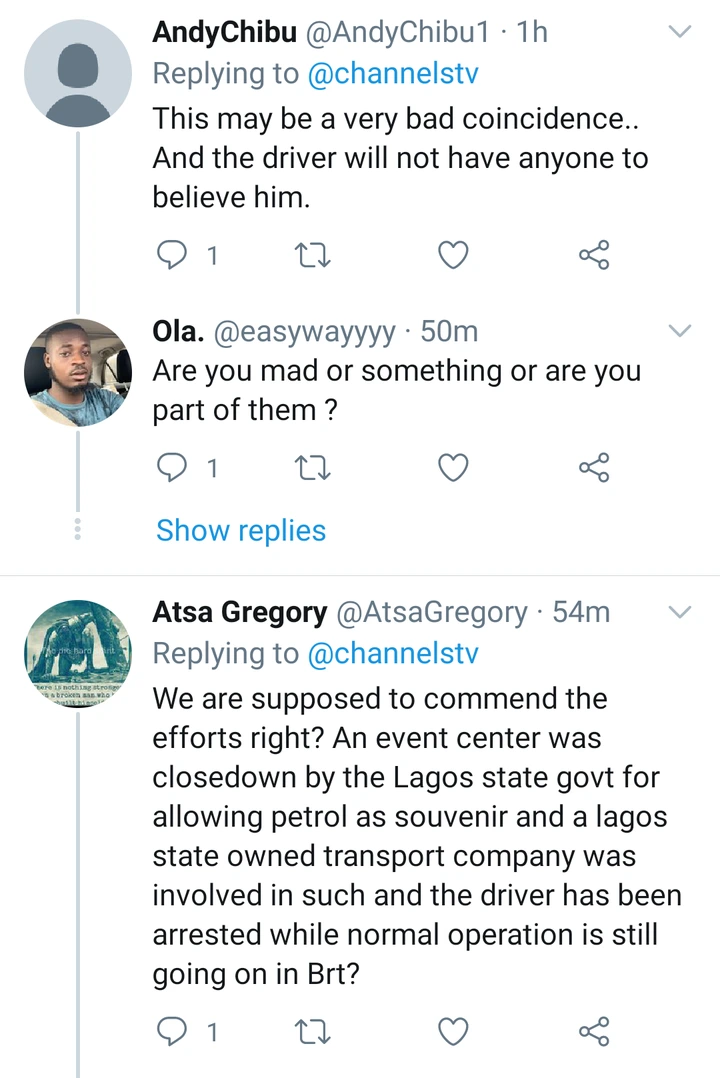
Task: View Ola's profile photo
Action: (x=78, y=373)
